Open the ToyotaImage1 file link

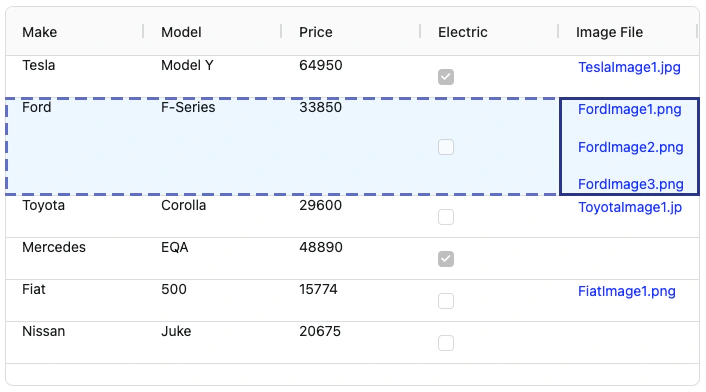click(x=630, y=207)
